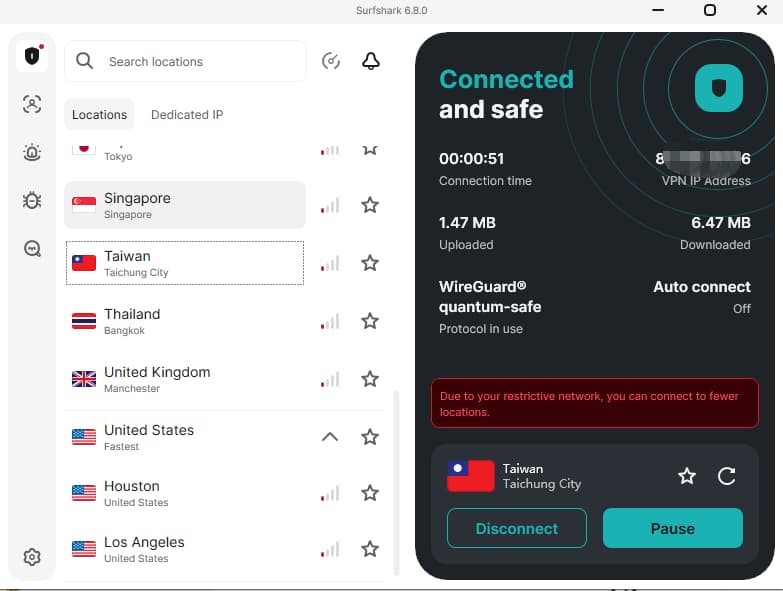The image size is (783, 591).
Task: Click the Auto connect Off setting
Action: [x=702, y=297]
